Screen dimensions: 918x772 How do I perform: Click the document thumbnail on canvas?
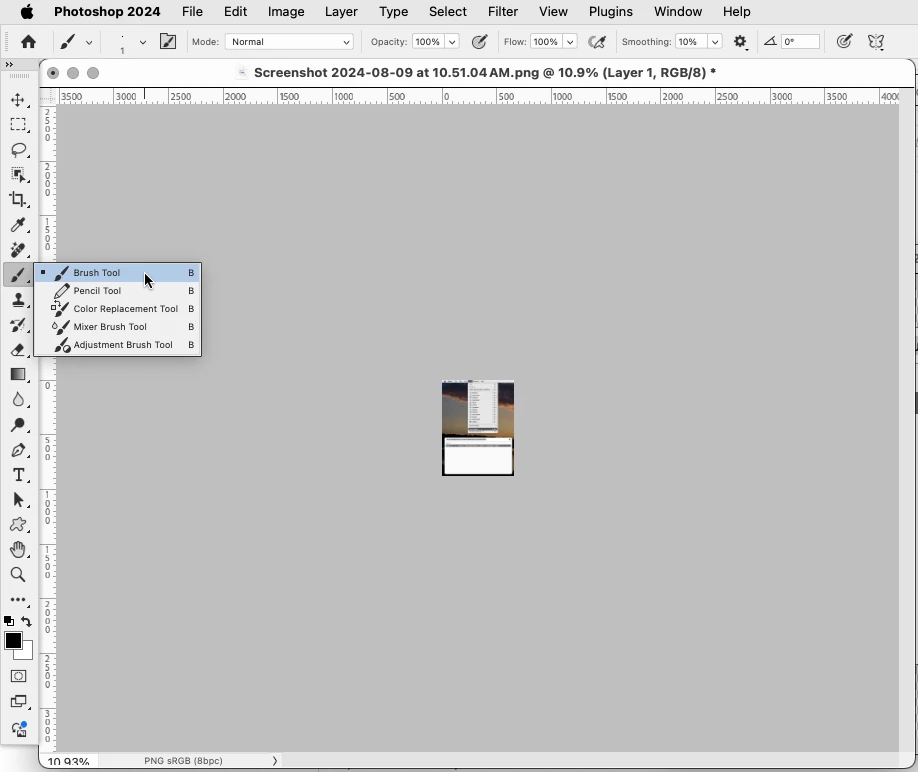478,428
